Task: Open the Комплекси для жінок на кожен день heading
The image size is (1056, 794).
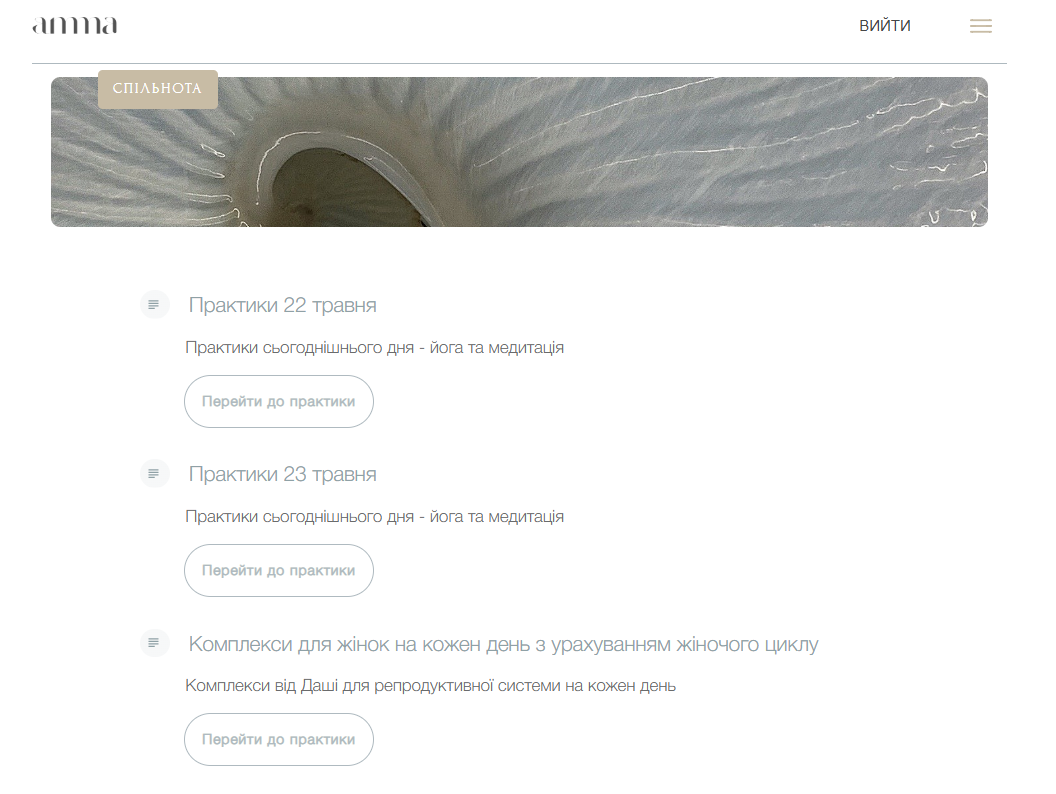Action: (503, 644)
